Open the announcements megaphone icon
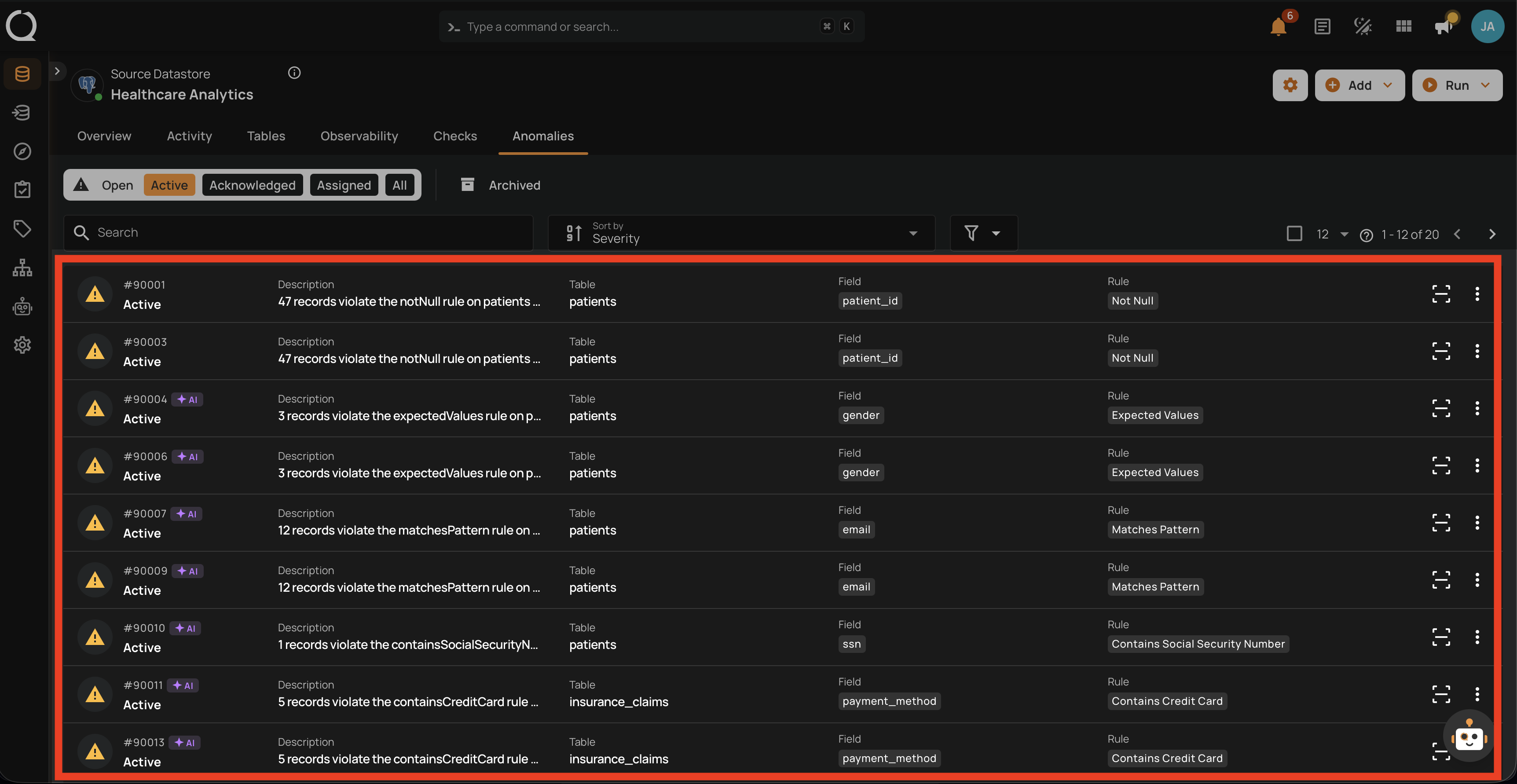The width and height of the screenshot is (1517, 784). click(1444, 26)
